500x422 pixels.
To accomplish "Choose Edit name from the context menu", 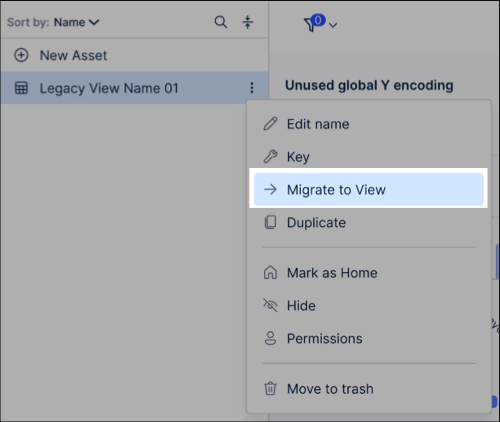I will click(369, 124).
